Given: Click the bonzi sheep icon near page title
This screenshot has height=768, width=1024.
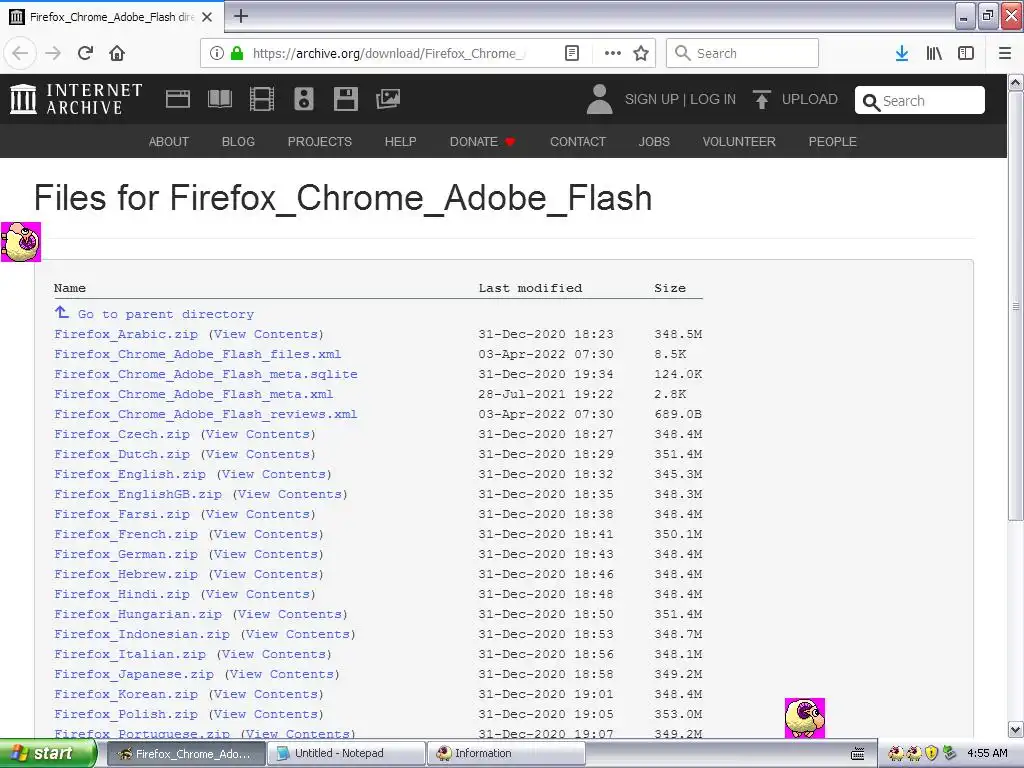Looking at the screenshot, I should click(21, 242).
